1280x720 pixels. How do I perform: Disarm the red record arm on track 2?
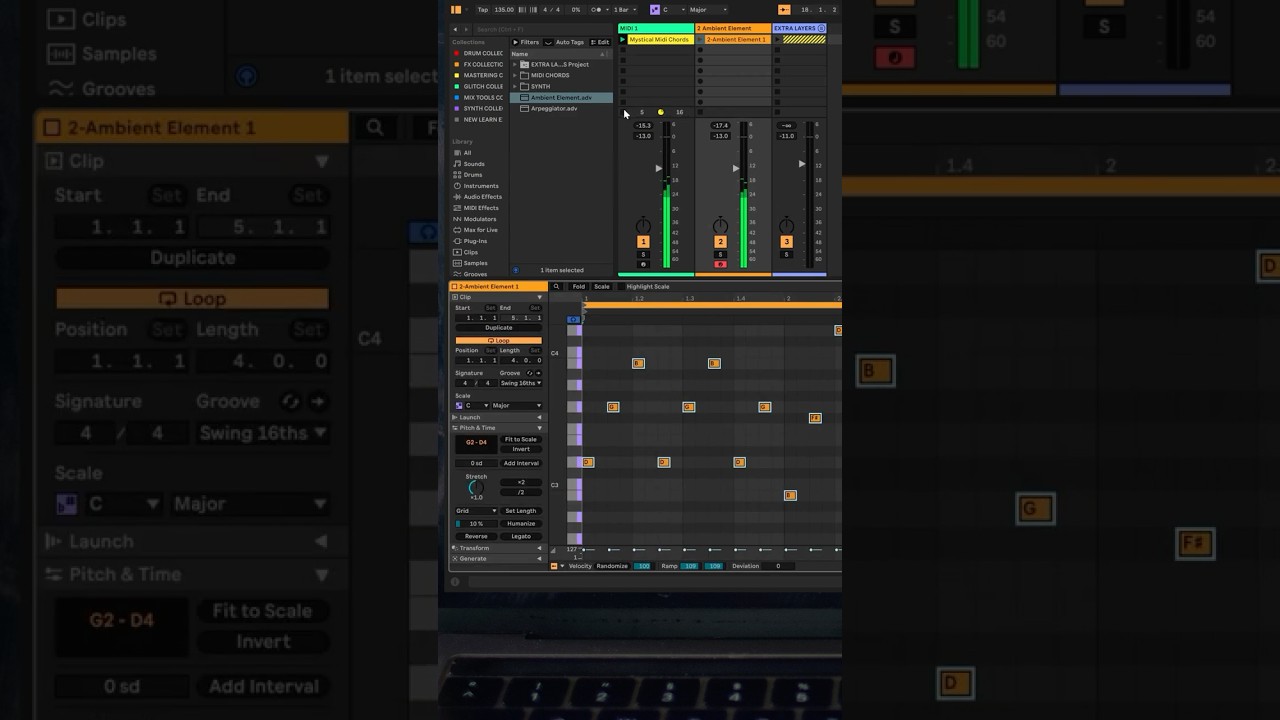[x=720, y=264]
